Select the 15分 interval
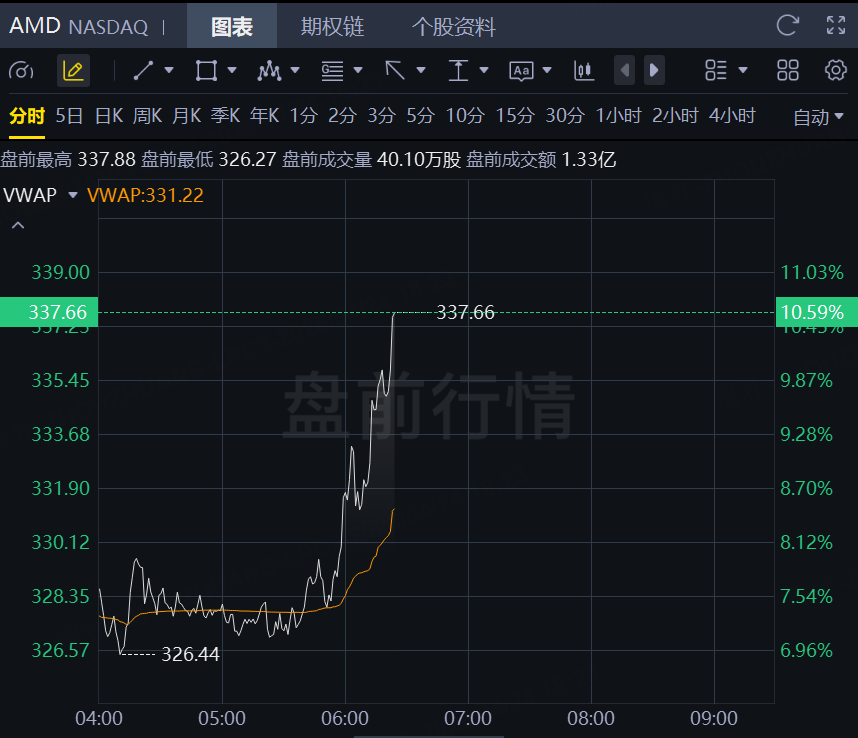Screen dimensions: 858x738 (x=515, y=116)
